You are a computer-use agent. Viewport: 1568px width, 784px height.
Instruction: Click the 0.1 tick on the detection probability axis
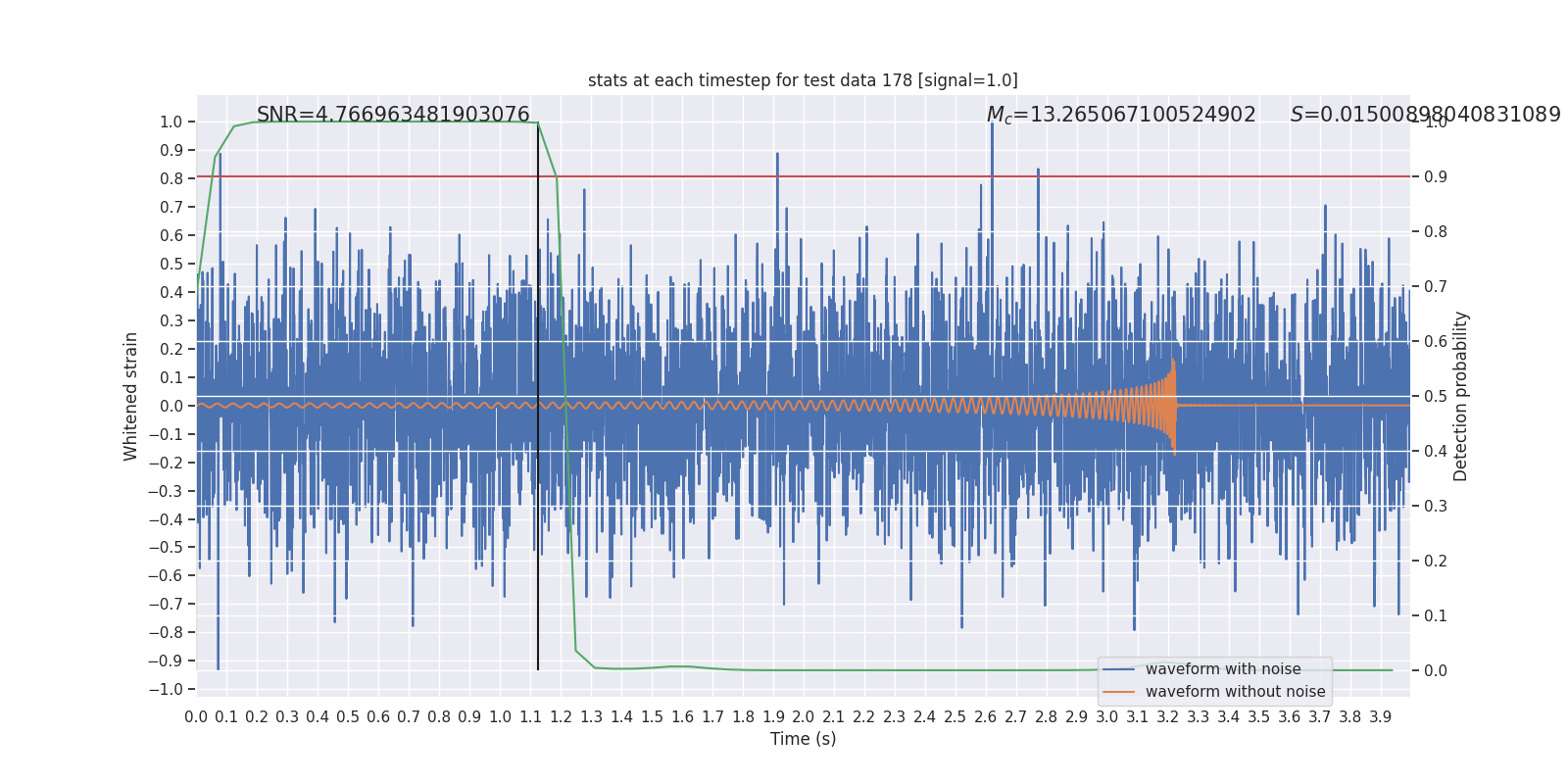coord(1436,616)
